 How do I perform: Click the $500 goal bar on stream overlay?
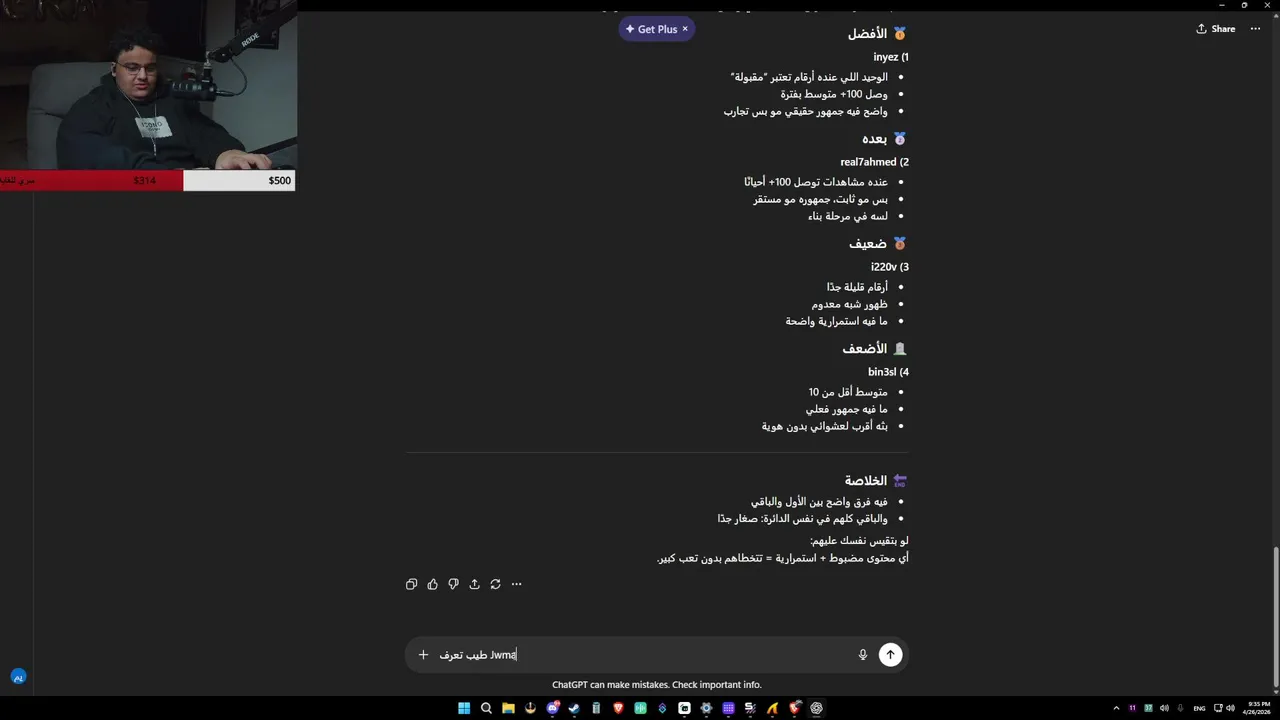[239, 180]
